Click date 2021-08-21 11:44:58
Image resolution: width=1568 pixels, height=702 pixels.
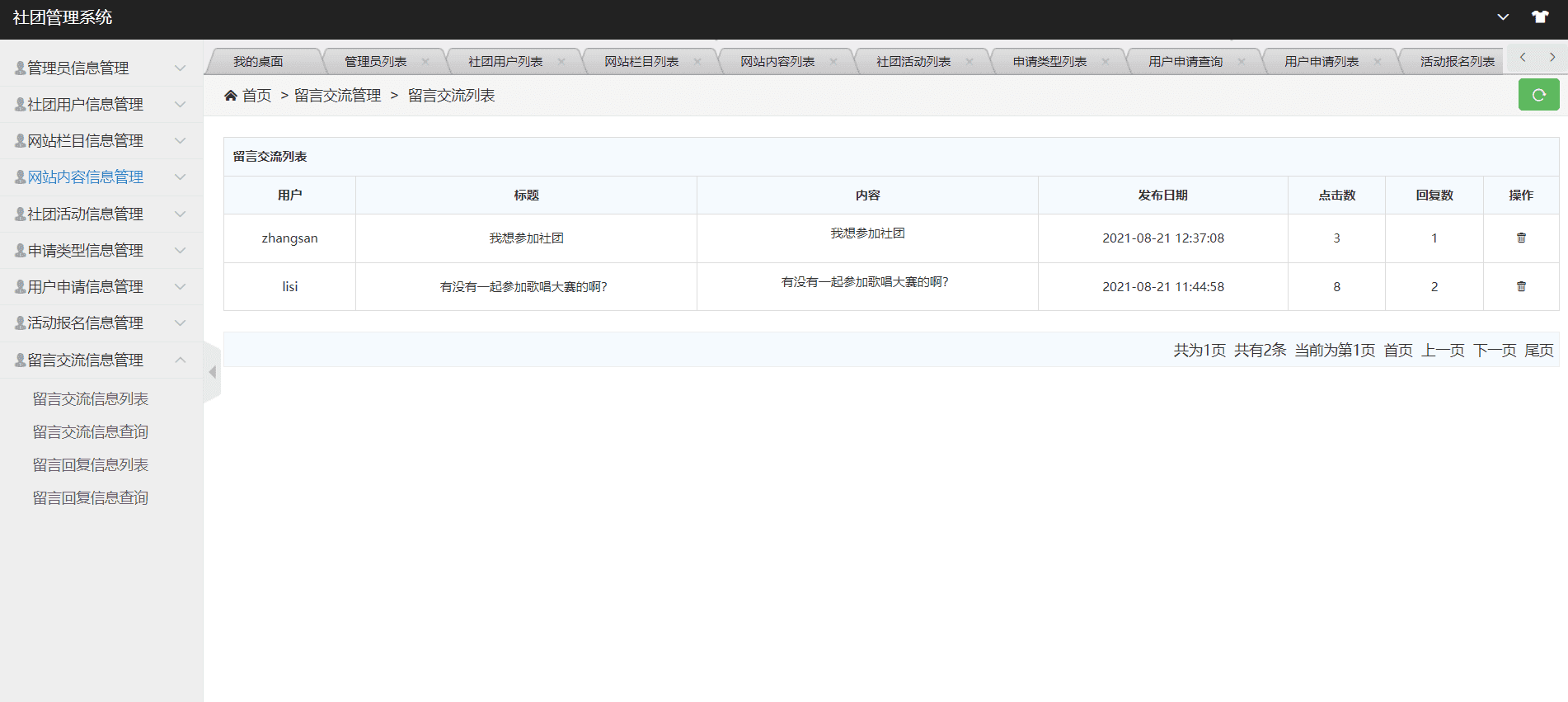1163,287
